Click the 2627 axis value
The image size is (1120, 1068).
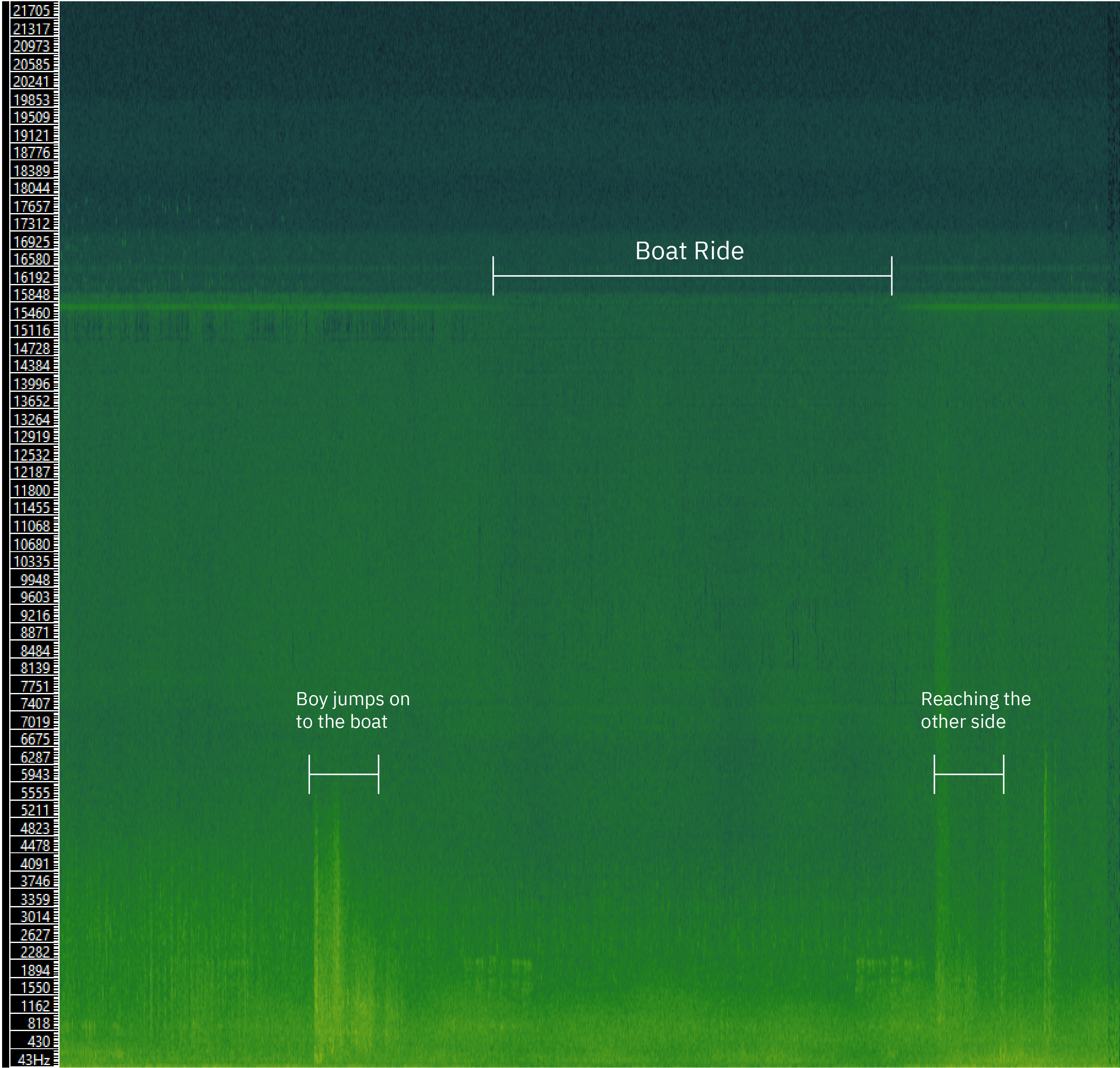coord(35,935)
